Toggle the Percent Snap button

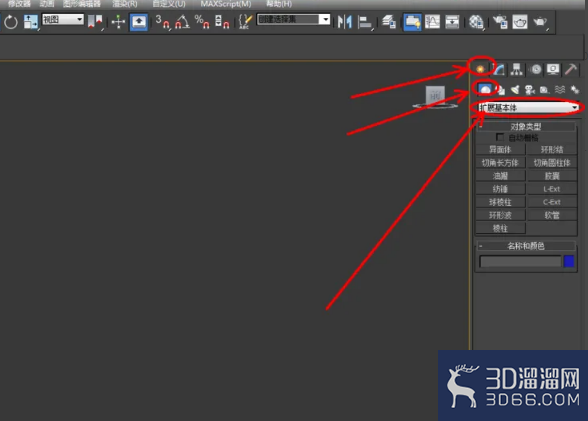click(202, 22)
